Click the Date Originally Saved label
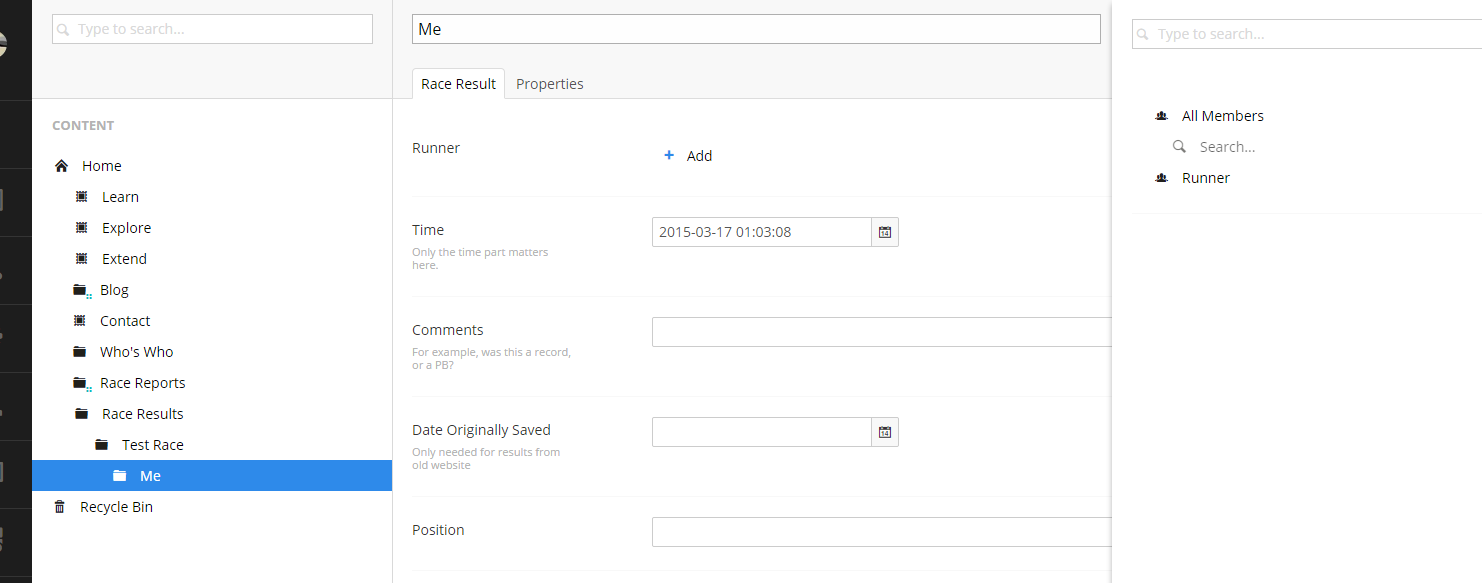 [x=481, y=430]
